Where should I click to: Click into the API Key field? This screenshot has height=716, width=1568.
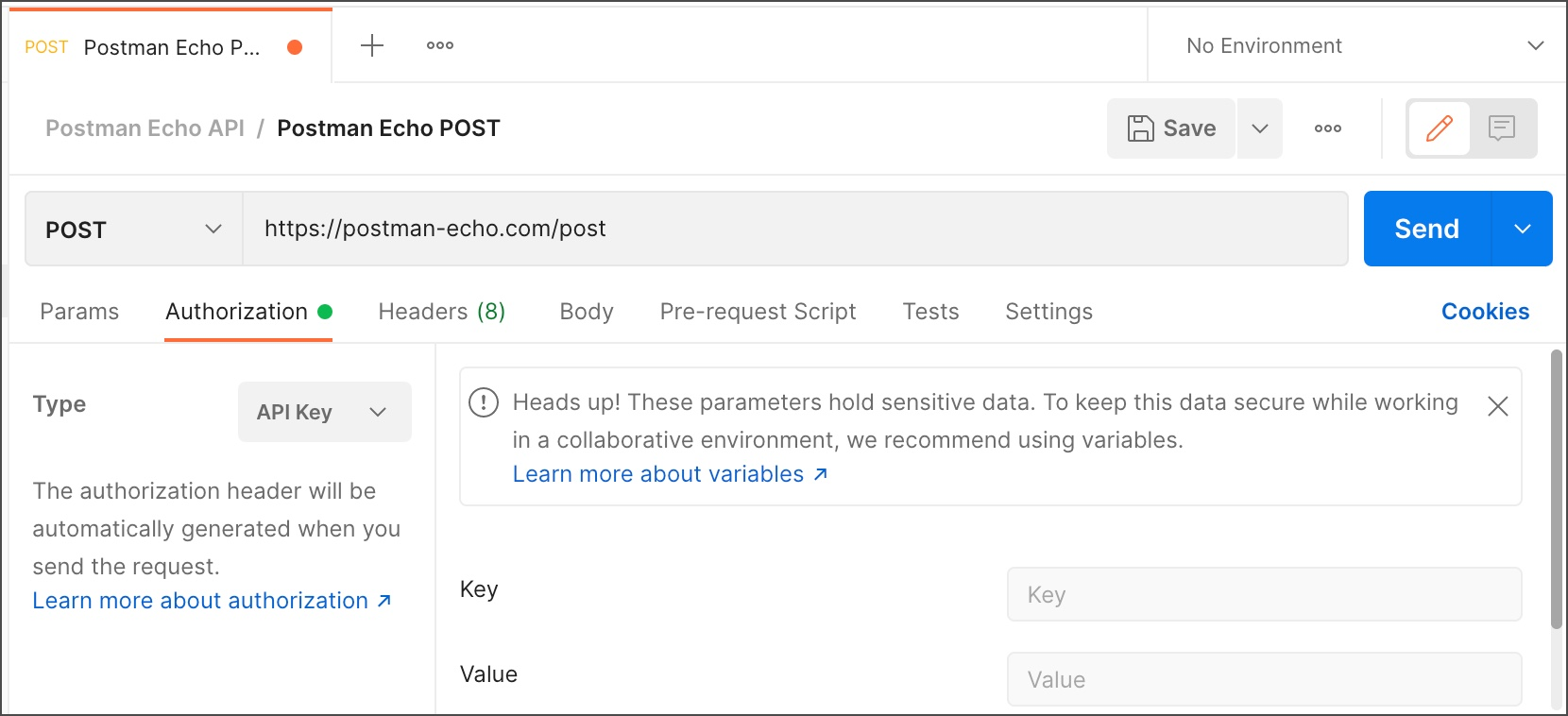1265,594
